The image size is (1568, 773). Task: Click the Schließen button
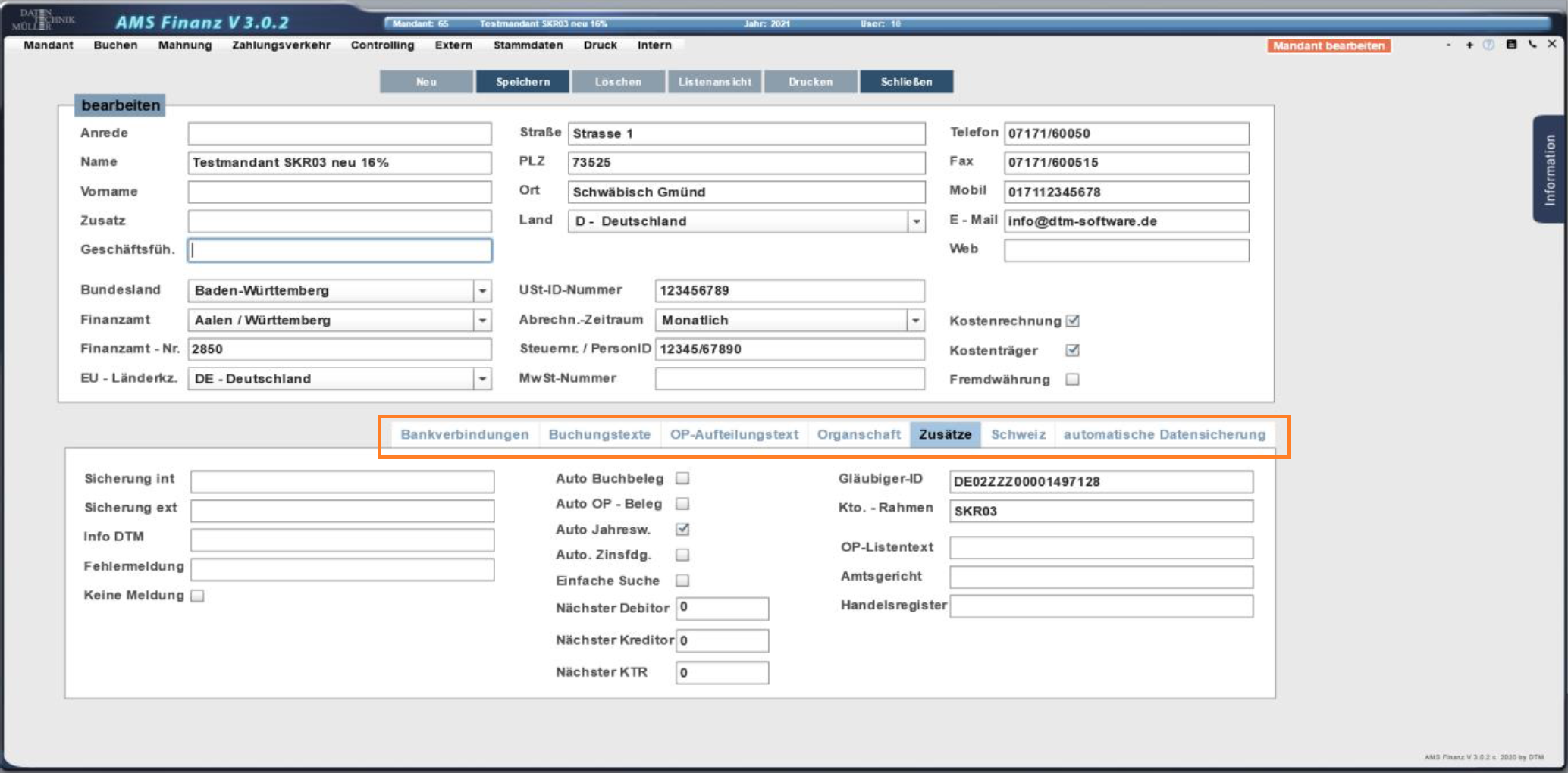click(906, 82)
